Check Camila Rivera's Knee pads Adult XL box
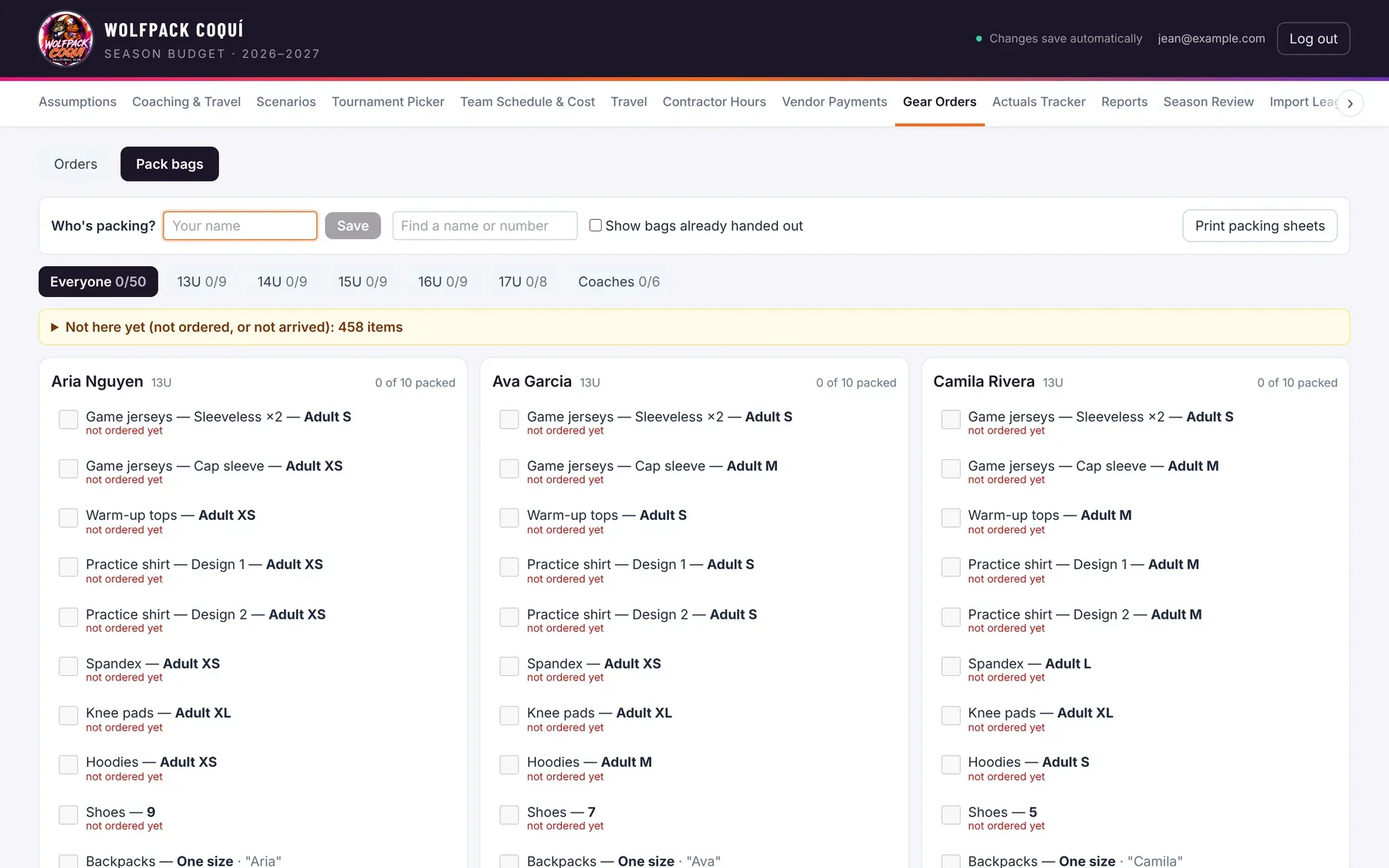Screen dimensions: 1389x868 [x=951, y=716]
